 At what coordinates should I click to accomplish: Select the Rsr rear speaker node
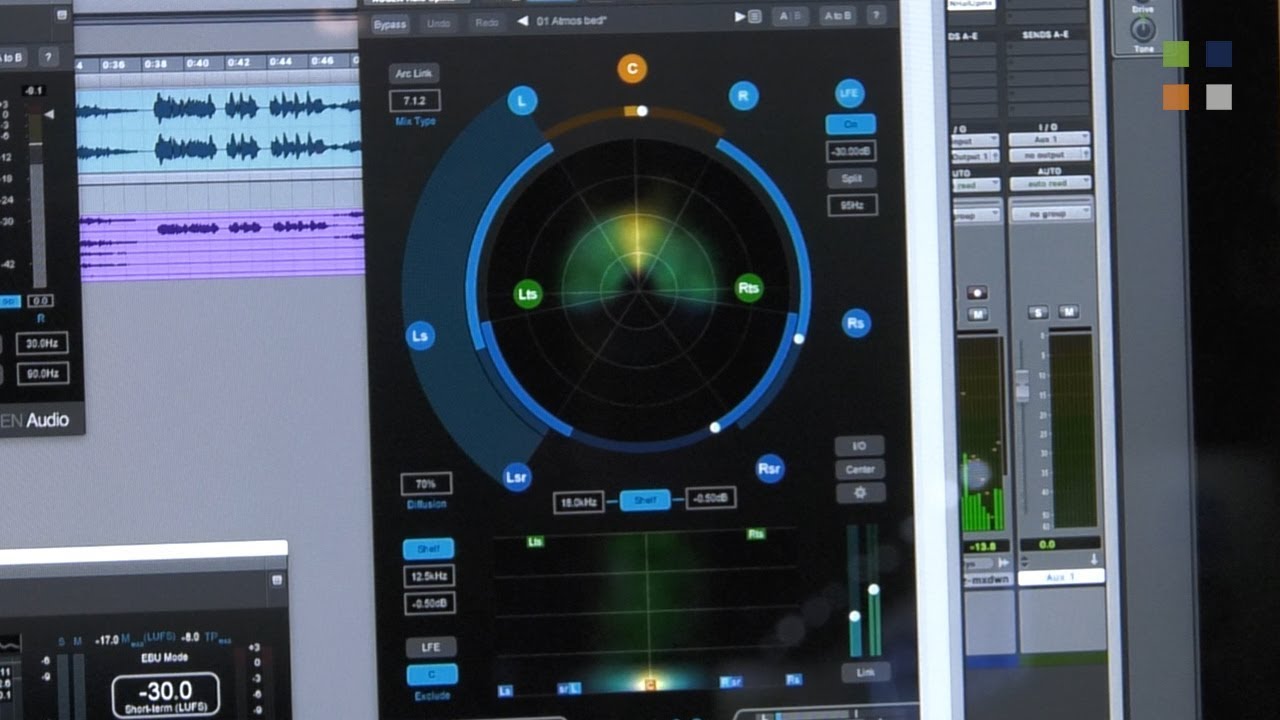769,468
